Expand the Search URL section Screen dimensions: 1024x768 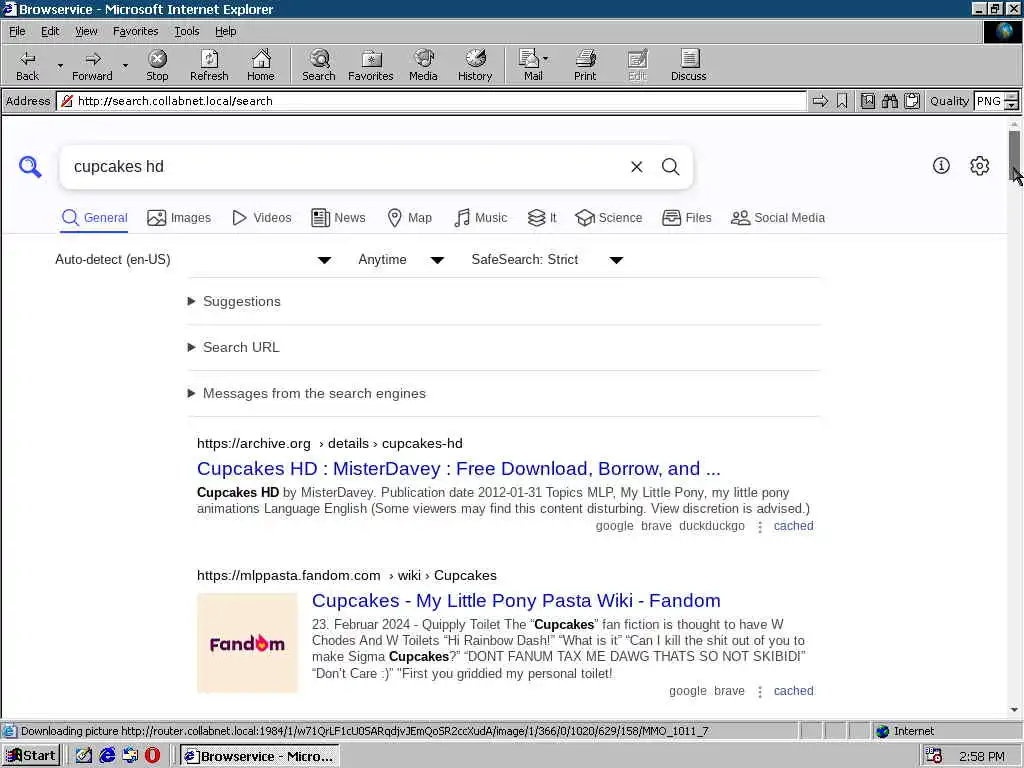click(x=233, y=347)
